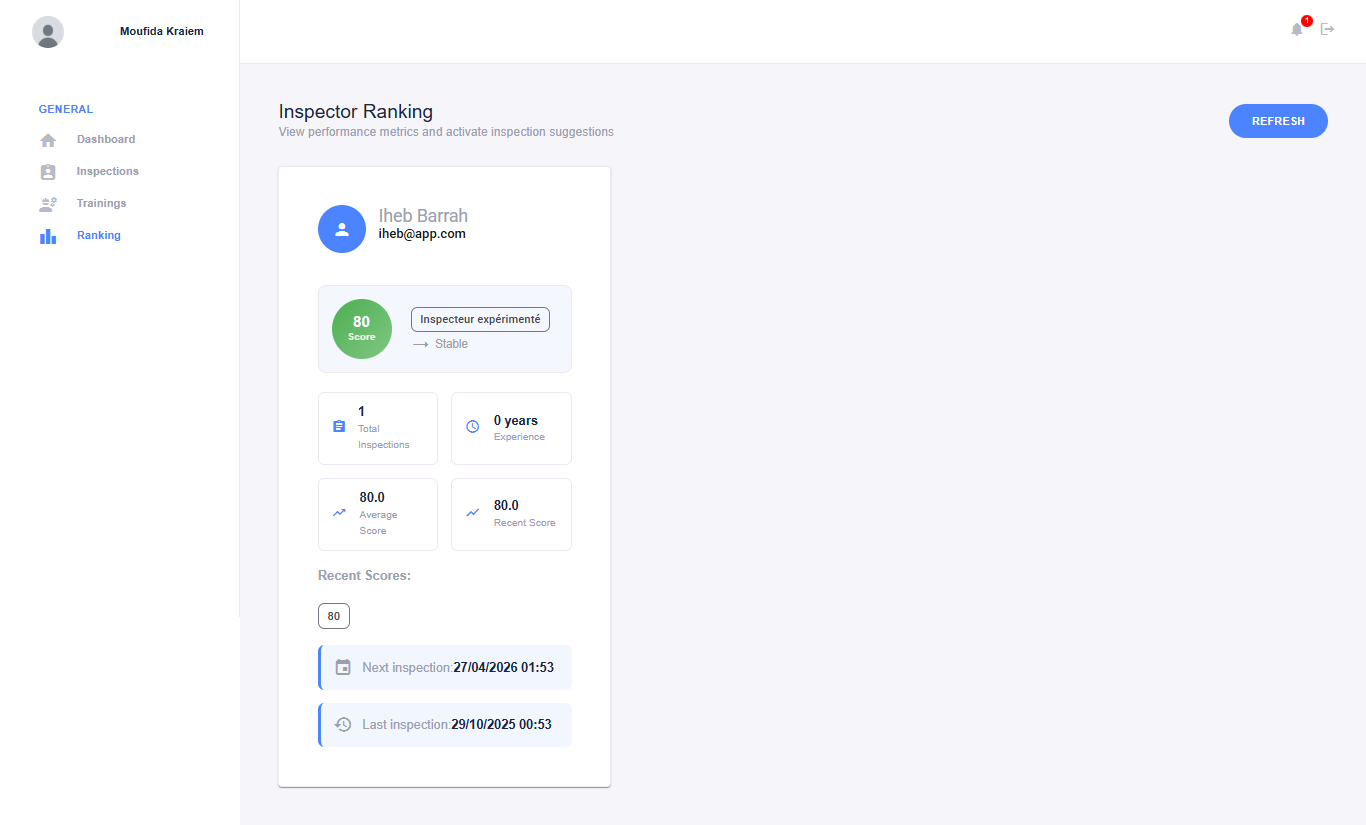
Task: Click the notification bell icon
Action: click(x=1297, y=29)
